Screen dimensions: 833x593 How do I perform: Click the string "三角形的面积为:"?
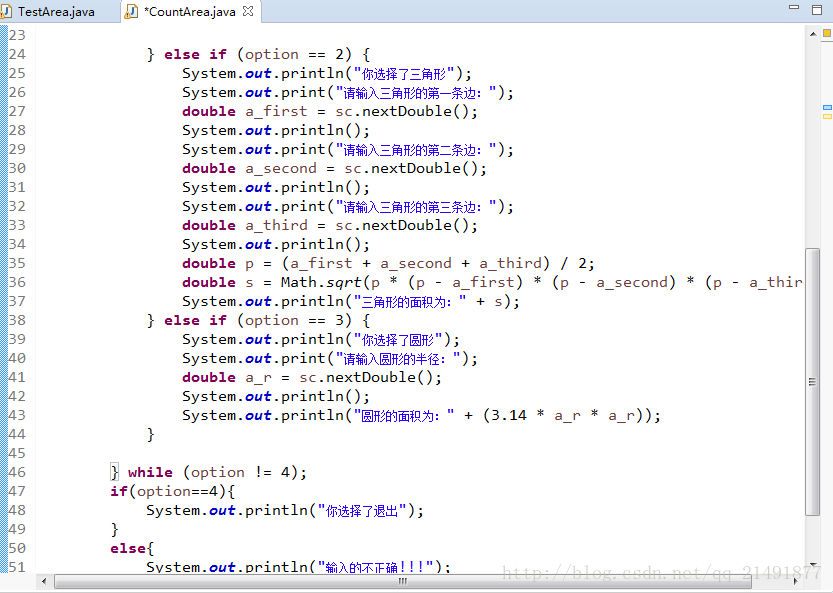tap(410, 301)
